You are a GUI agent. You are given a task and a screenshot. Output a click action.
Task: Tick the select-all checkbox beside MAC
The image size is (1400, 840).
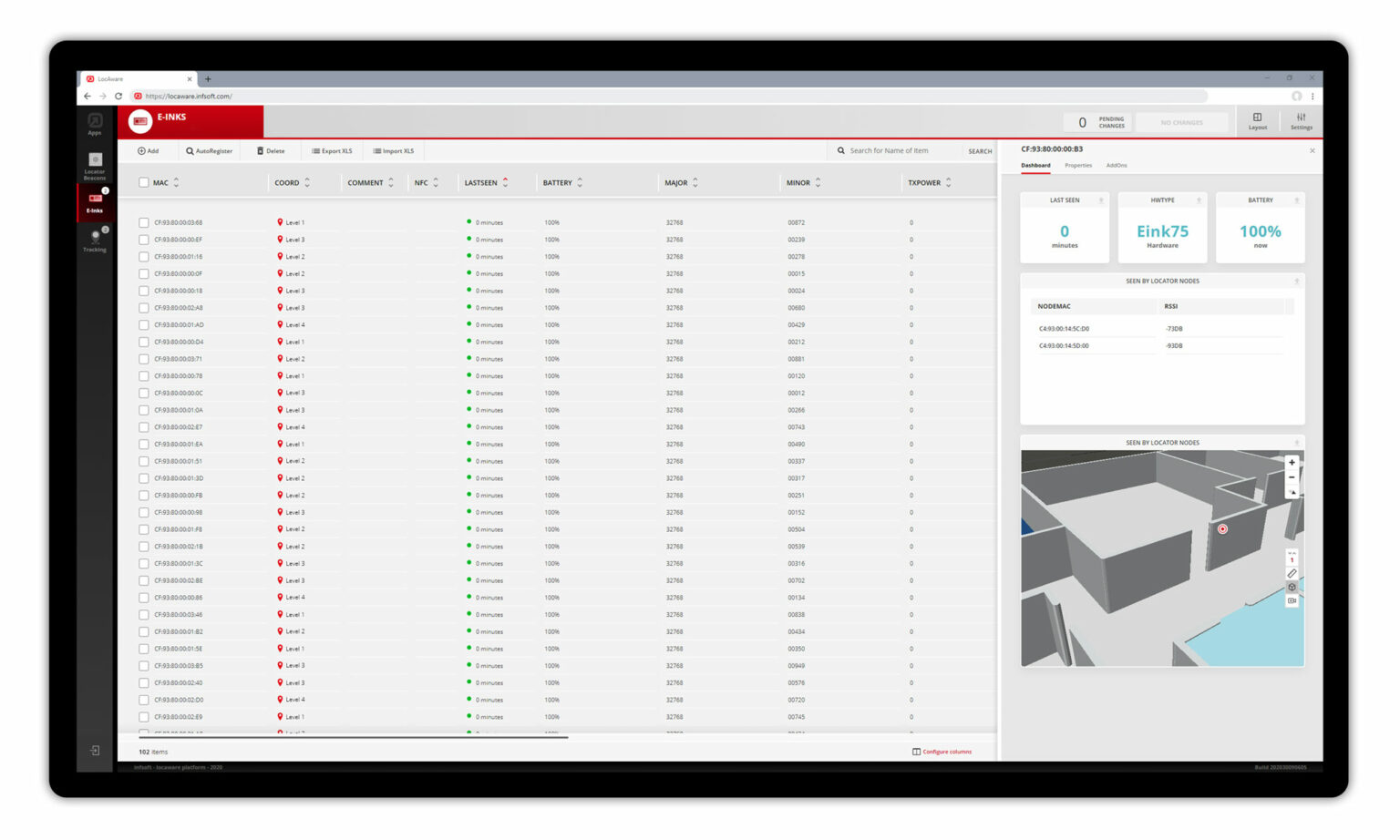[x=144, y=183]
